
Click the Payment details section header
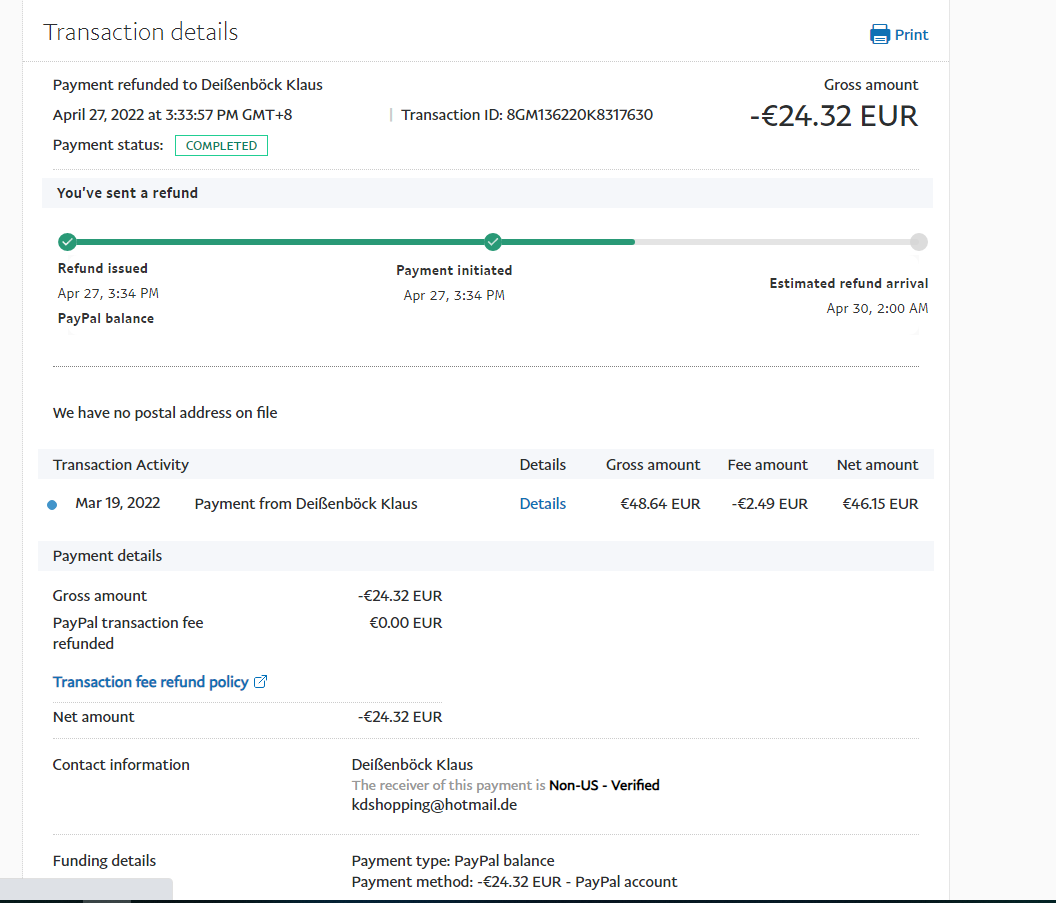(107, 556)
